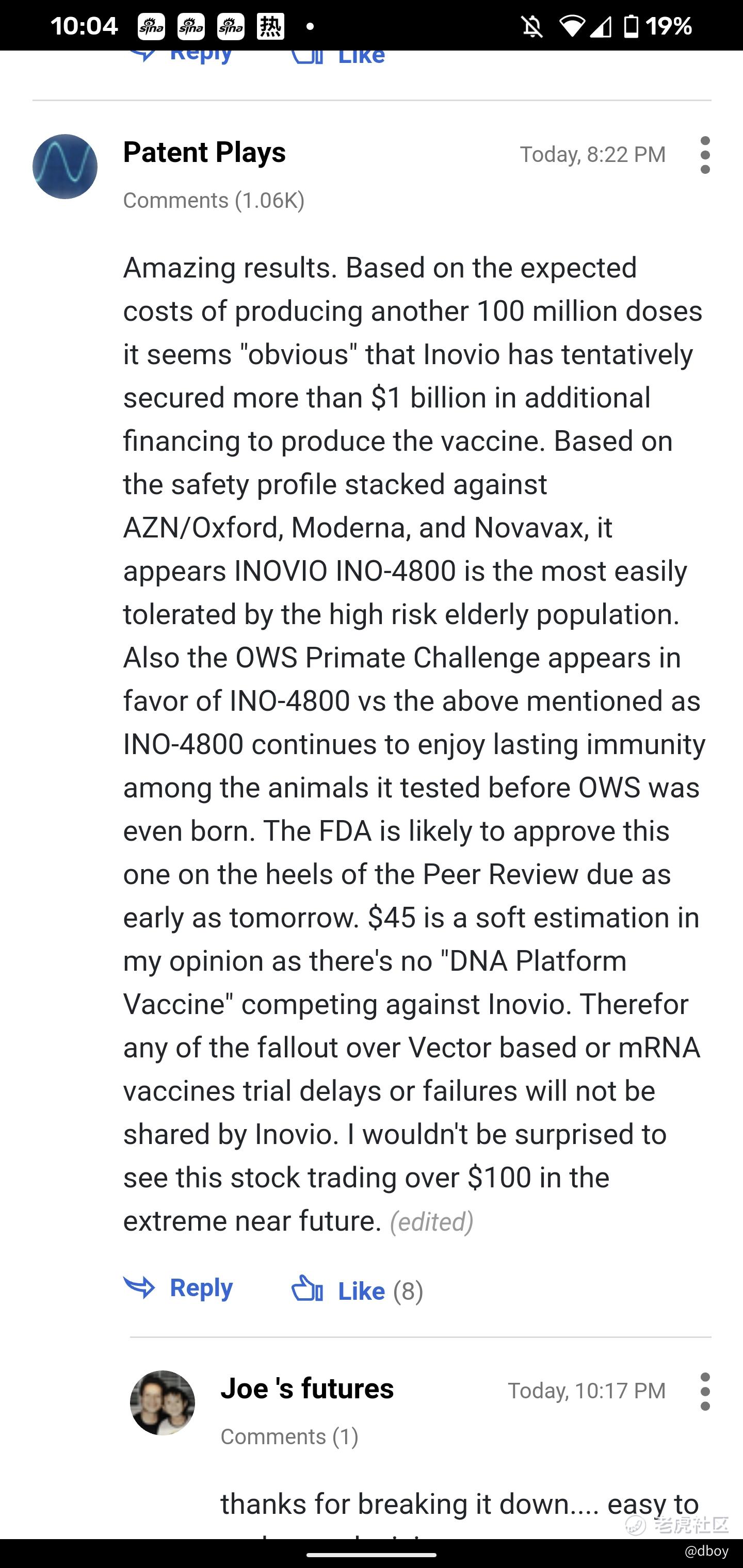The height and width of the screenshot is (1568, 743).
Task: View Joe 's futures Comments (1) history
Action: pos(289,1436)
